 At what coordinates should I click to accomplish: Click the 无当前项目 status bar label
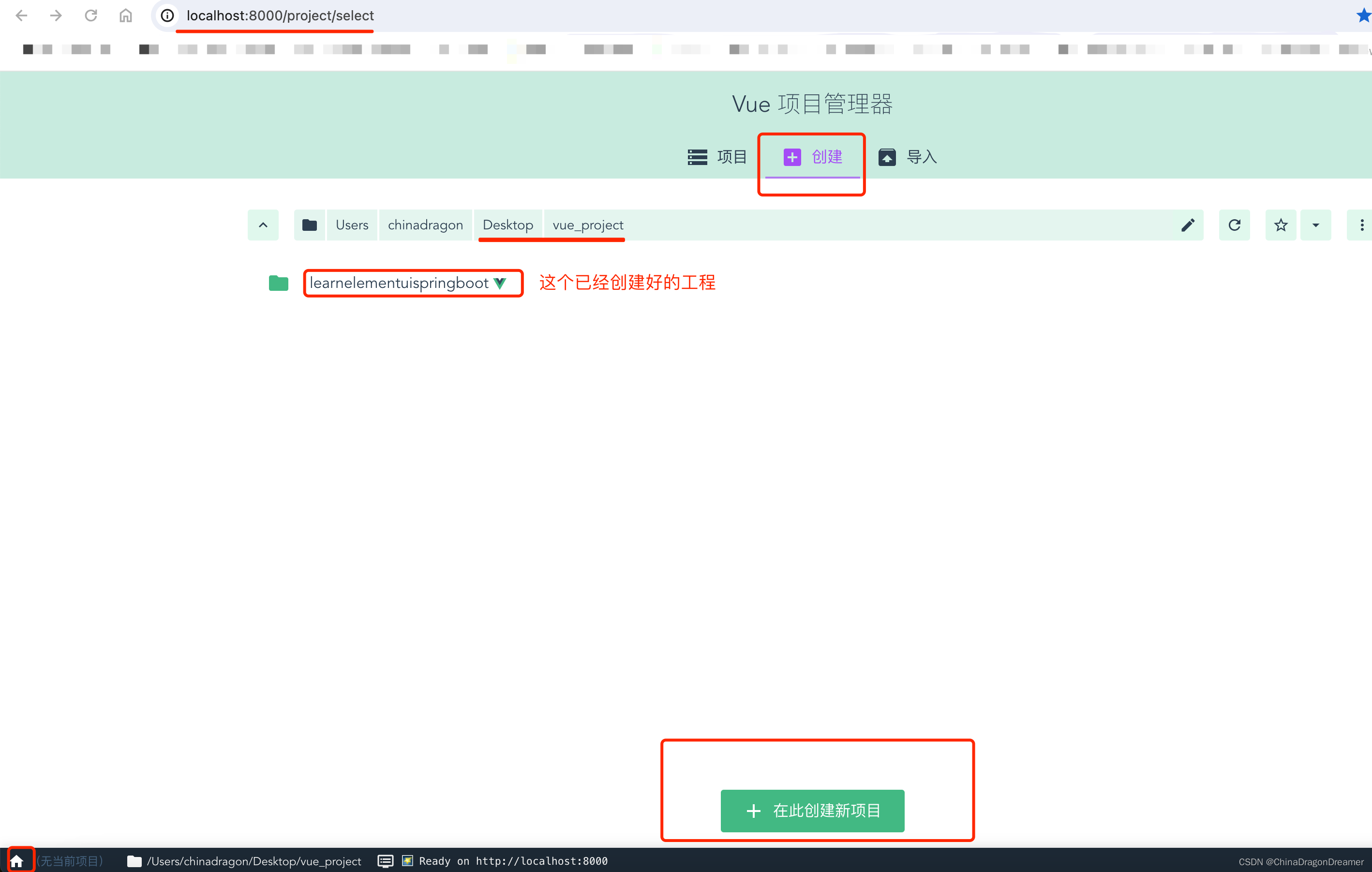coord(70,860)
